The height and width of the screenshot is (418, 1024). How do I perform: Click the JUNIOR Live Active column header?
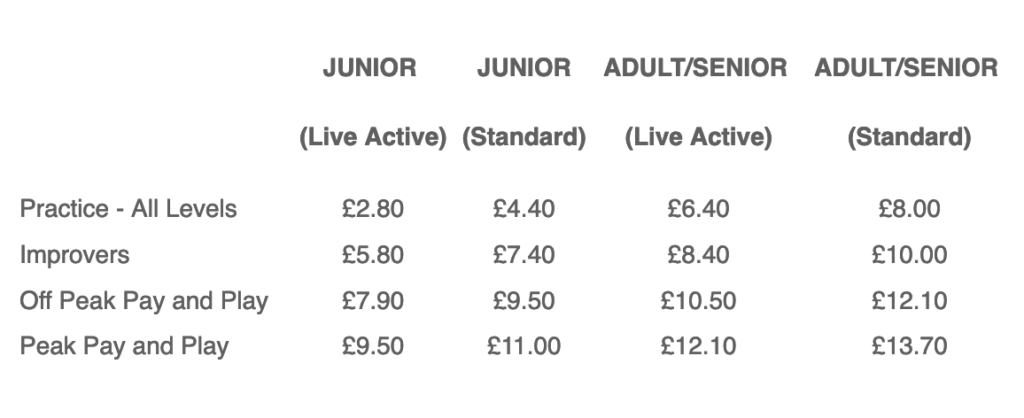[372, 102]
